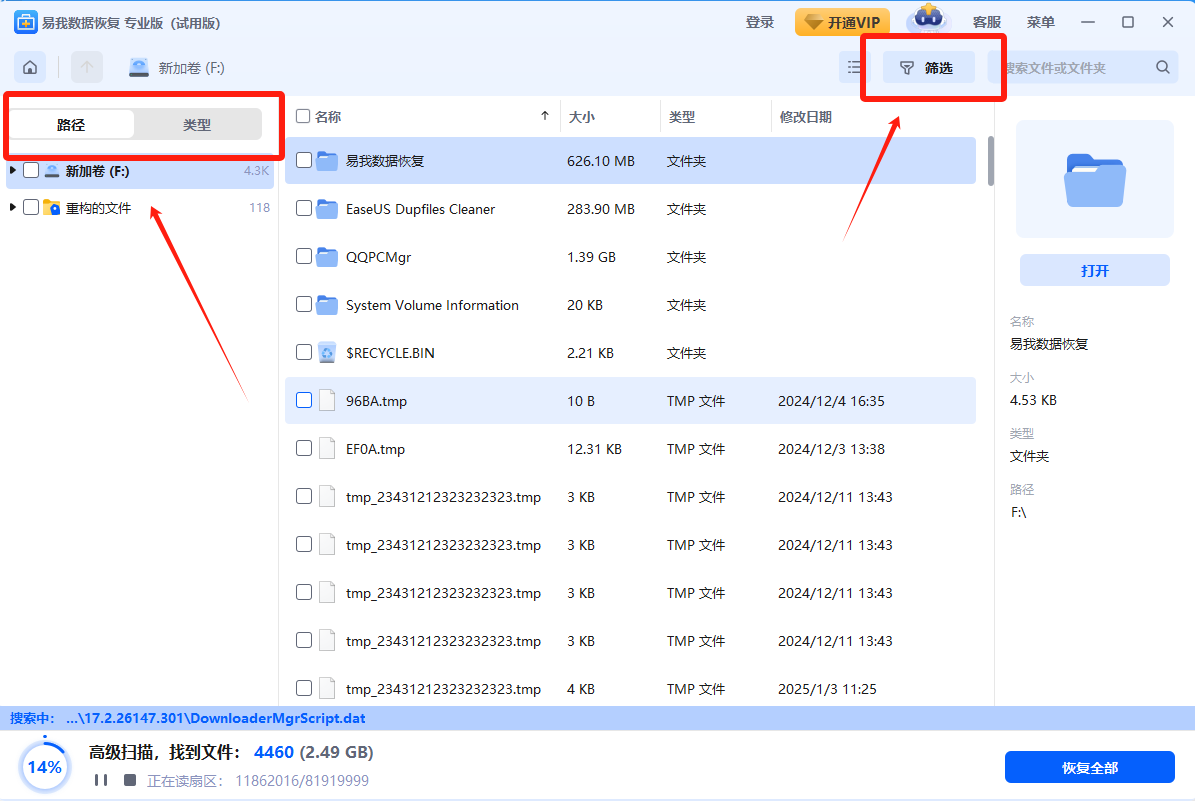The width and height of the screenshot is (1195, 801).
Task: Click the search files input field
Action: coord(1075,67)
